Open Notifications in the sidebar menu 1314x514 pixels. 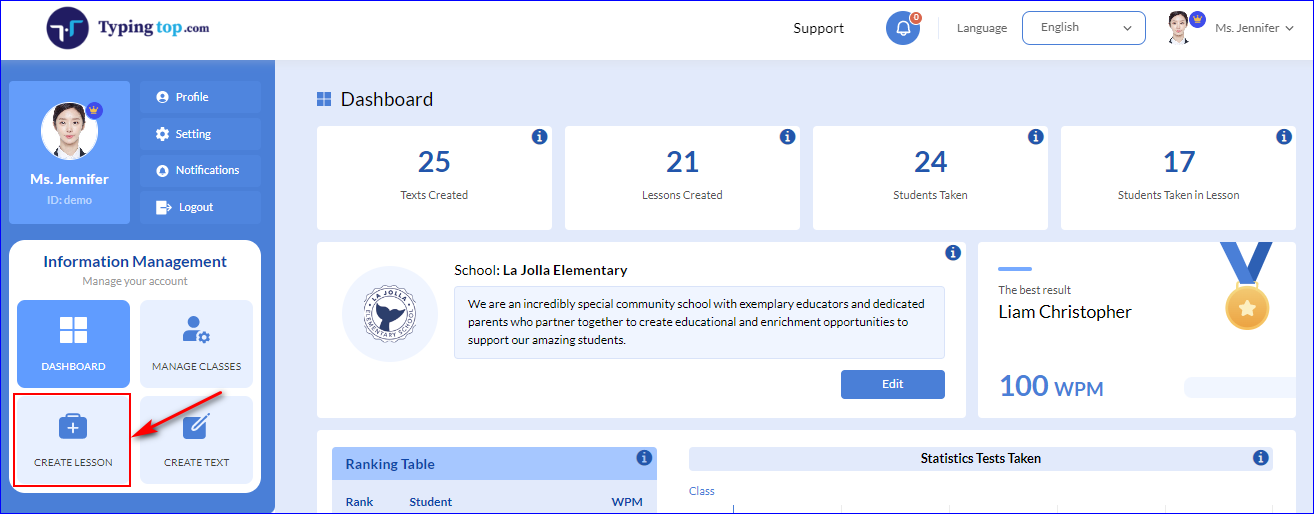[x=200, y=171]
